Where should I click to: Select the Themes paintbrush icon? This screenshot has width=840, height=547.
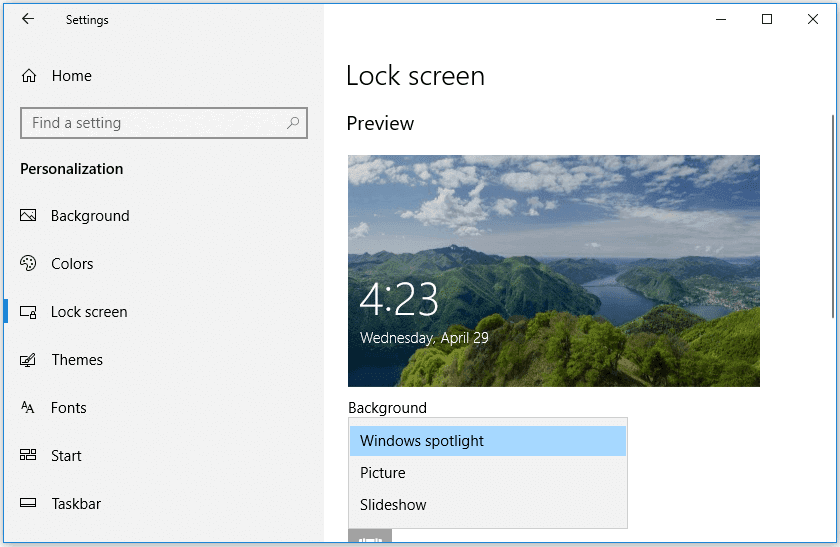(x=29, y=360)
